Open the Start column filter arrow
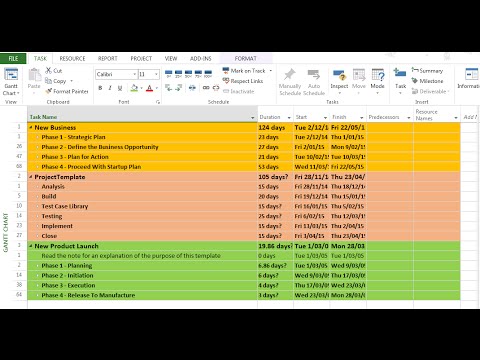The height and width of the screenshot is (360, 480). (x=325, y=117)
